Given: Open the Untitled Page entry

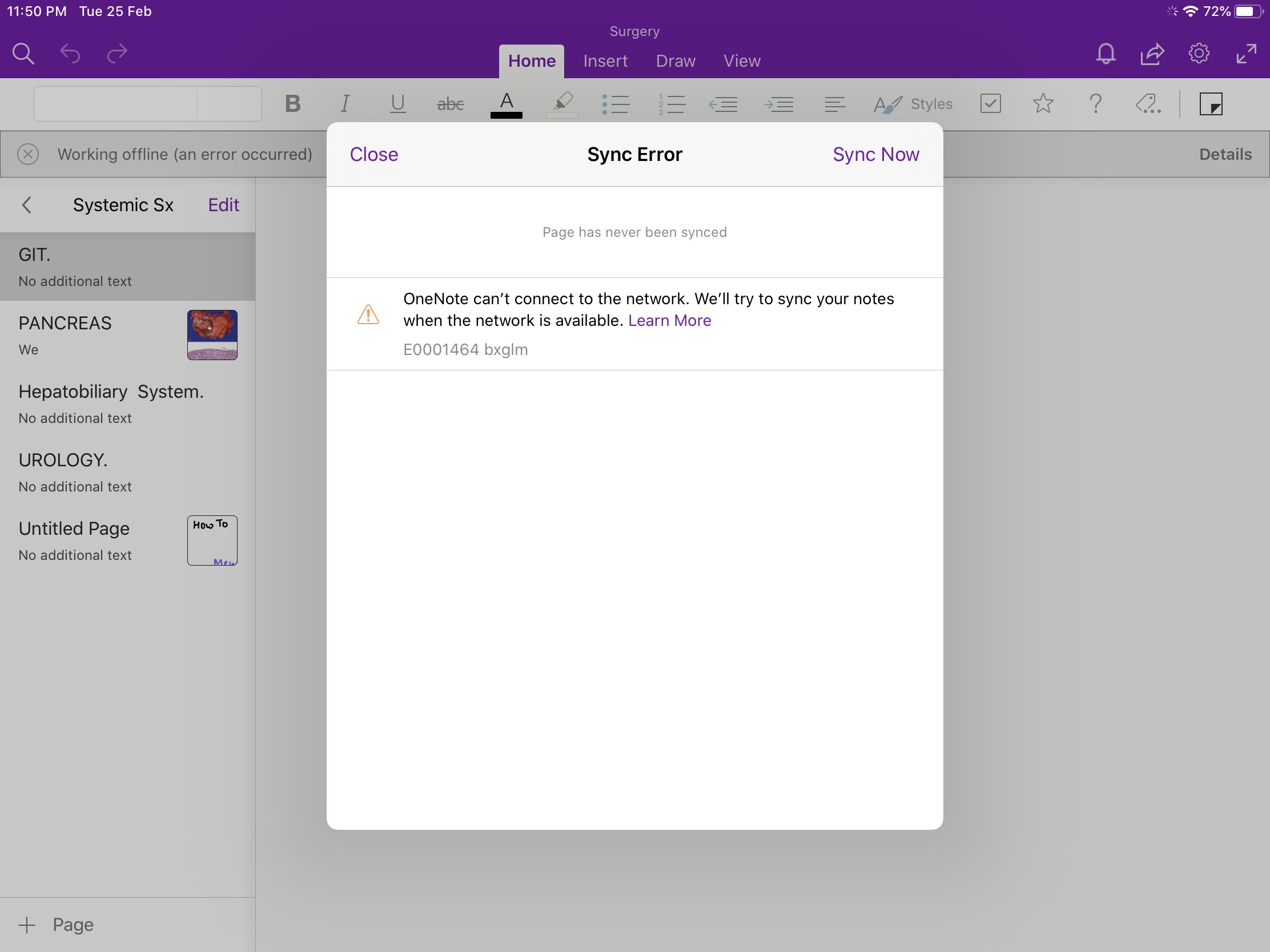Looking at the screenshot, I should [x=127, y=540].
